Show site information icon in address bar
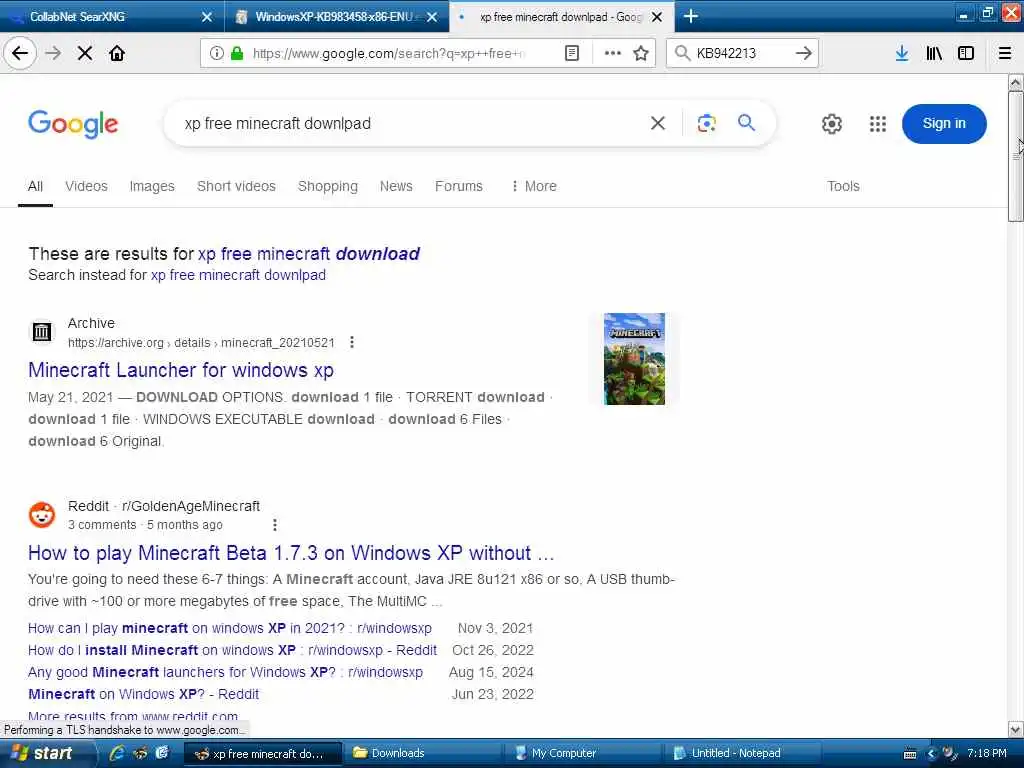Screen dimensions: 1024x768 point(217,53)
